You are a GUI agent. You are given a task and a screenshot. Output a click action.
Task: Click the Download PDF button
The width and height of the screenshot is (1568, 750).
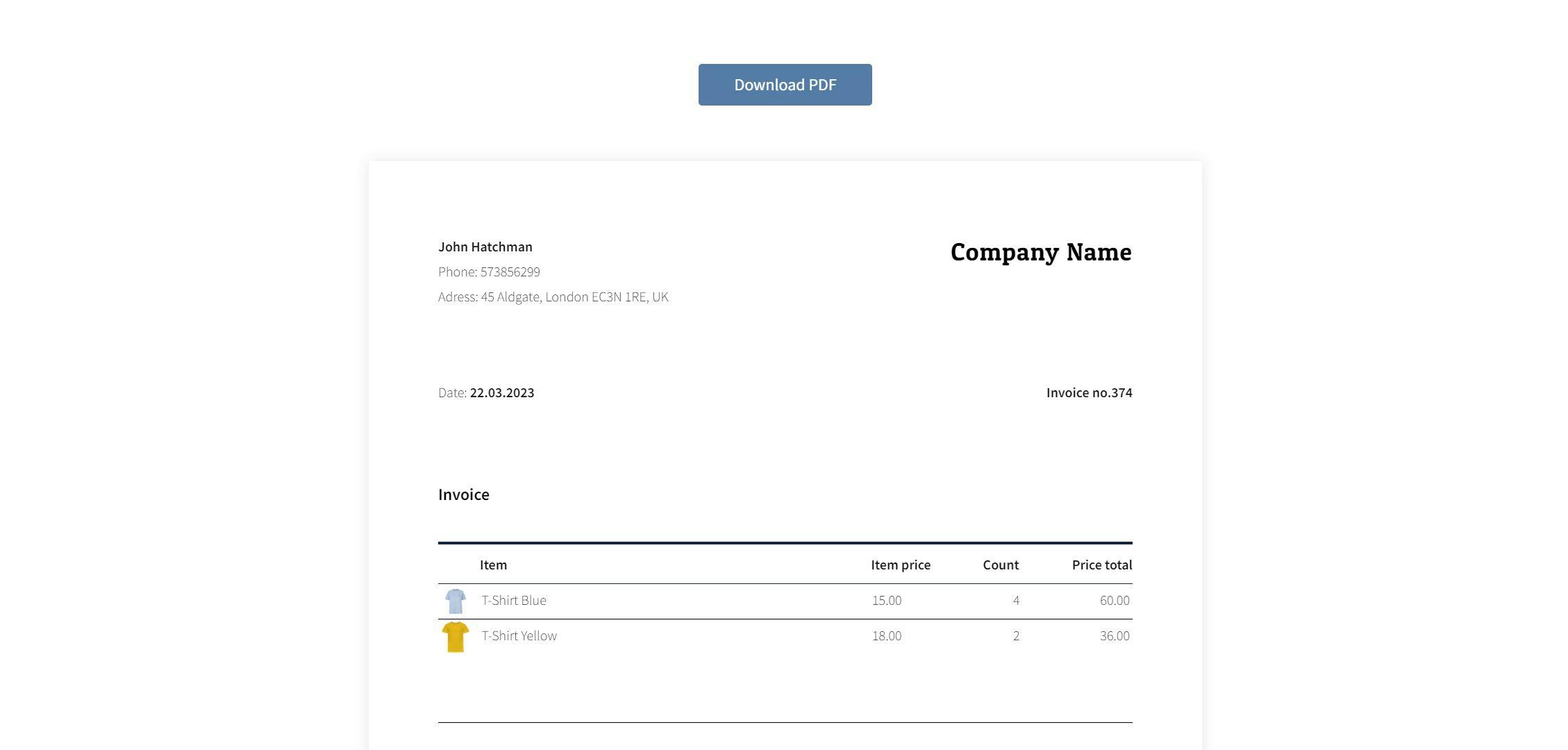click(785, 84)
